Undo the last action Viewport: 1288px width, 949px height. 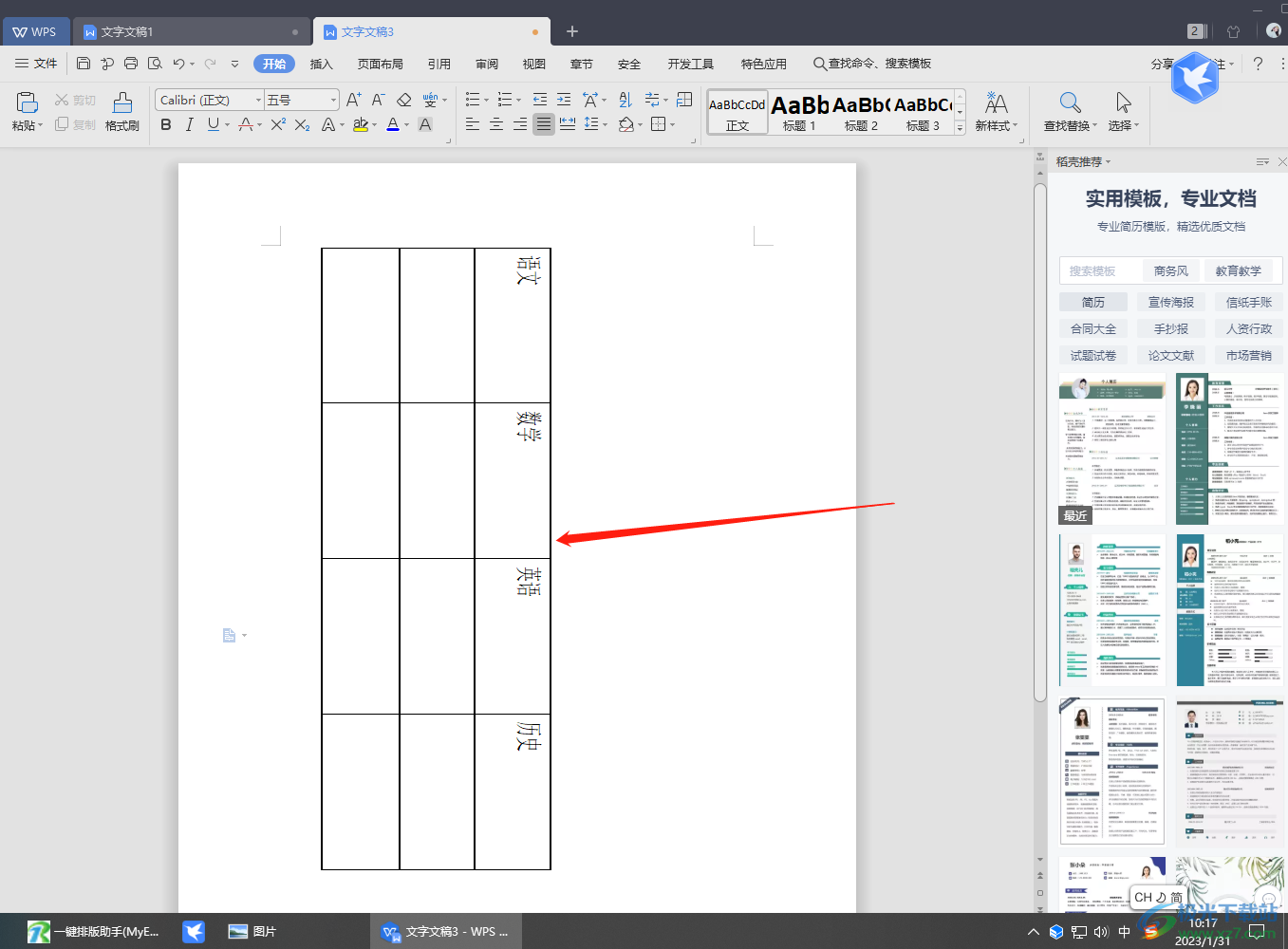pos(178,64)
